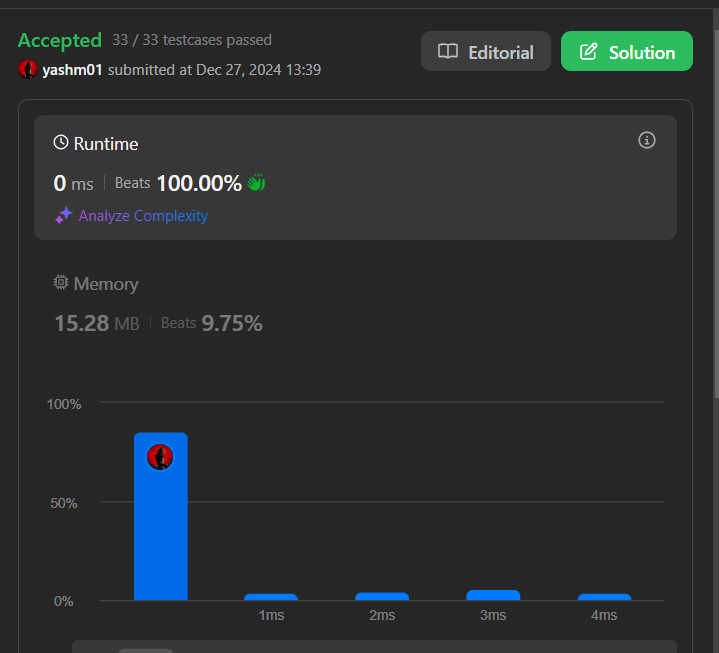Click the sparkle icon beside Analyze Complexity
Image resolution: width=719 pixels, height=653 pixels.
coord(63,215)
